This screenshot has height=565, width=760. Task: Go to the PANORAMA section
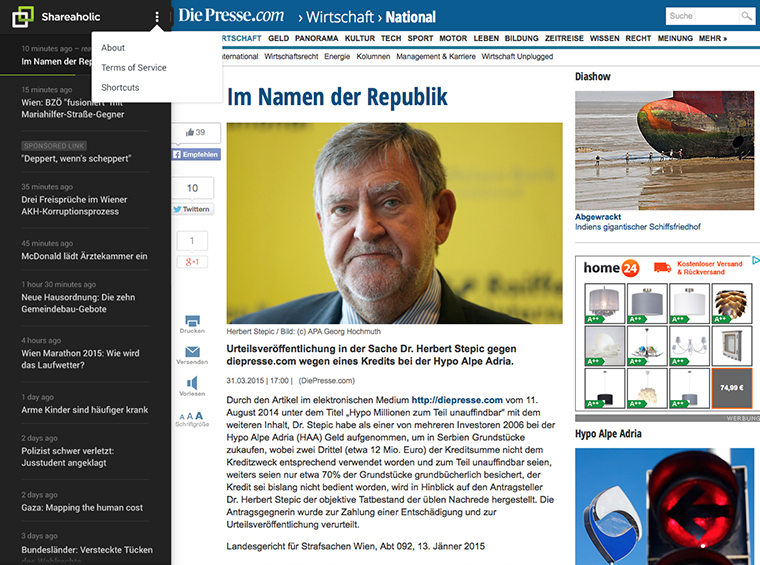click(x=317, y=38)
